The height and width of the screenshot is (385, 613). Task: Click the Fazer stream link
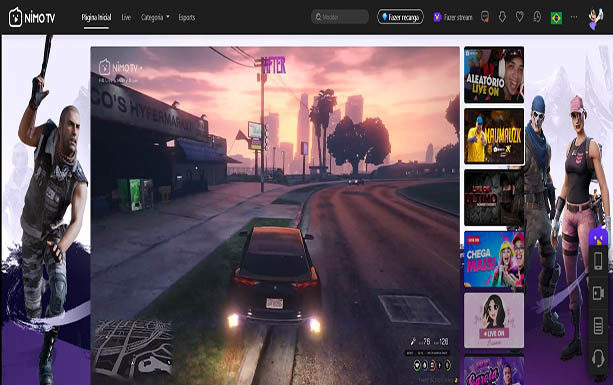(453, 17)
